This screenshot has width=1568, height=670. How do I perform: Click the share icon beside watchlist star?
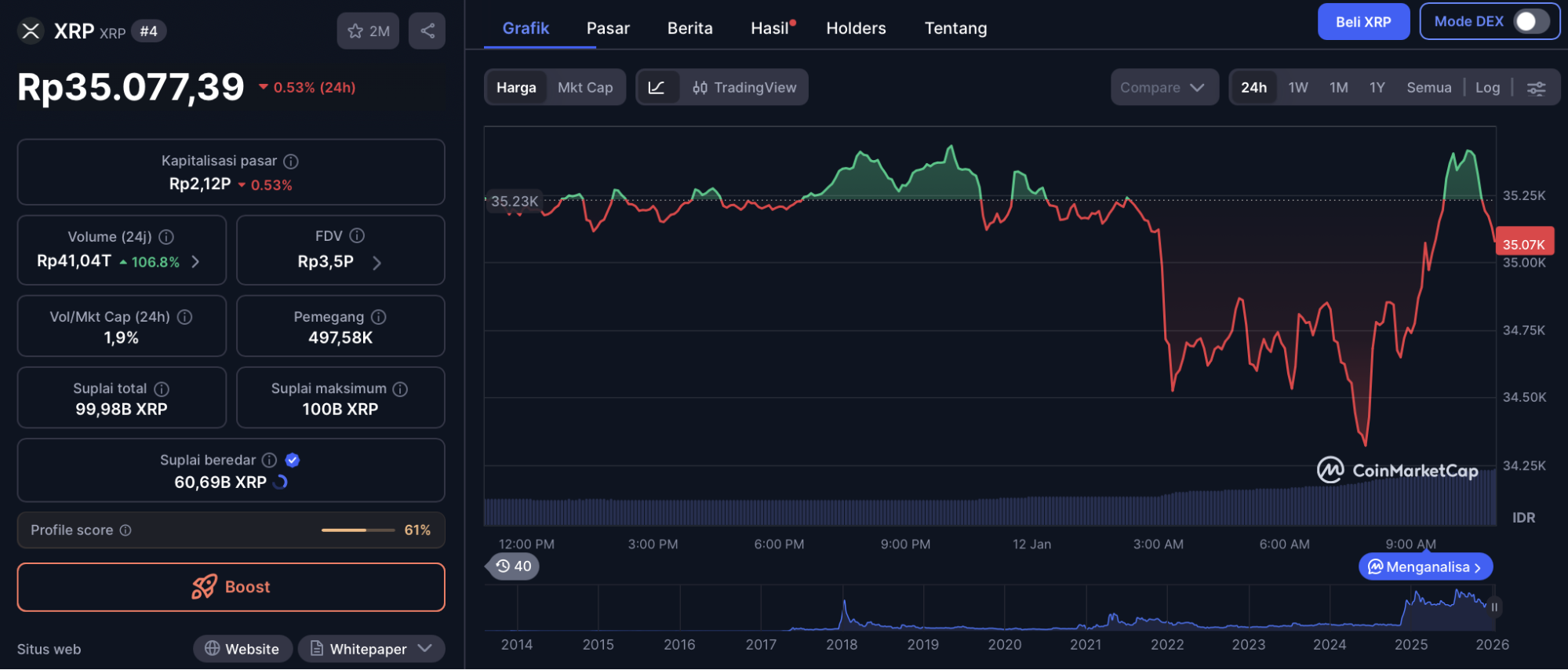point(427,31)
